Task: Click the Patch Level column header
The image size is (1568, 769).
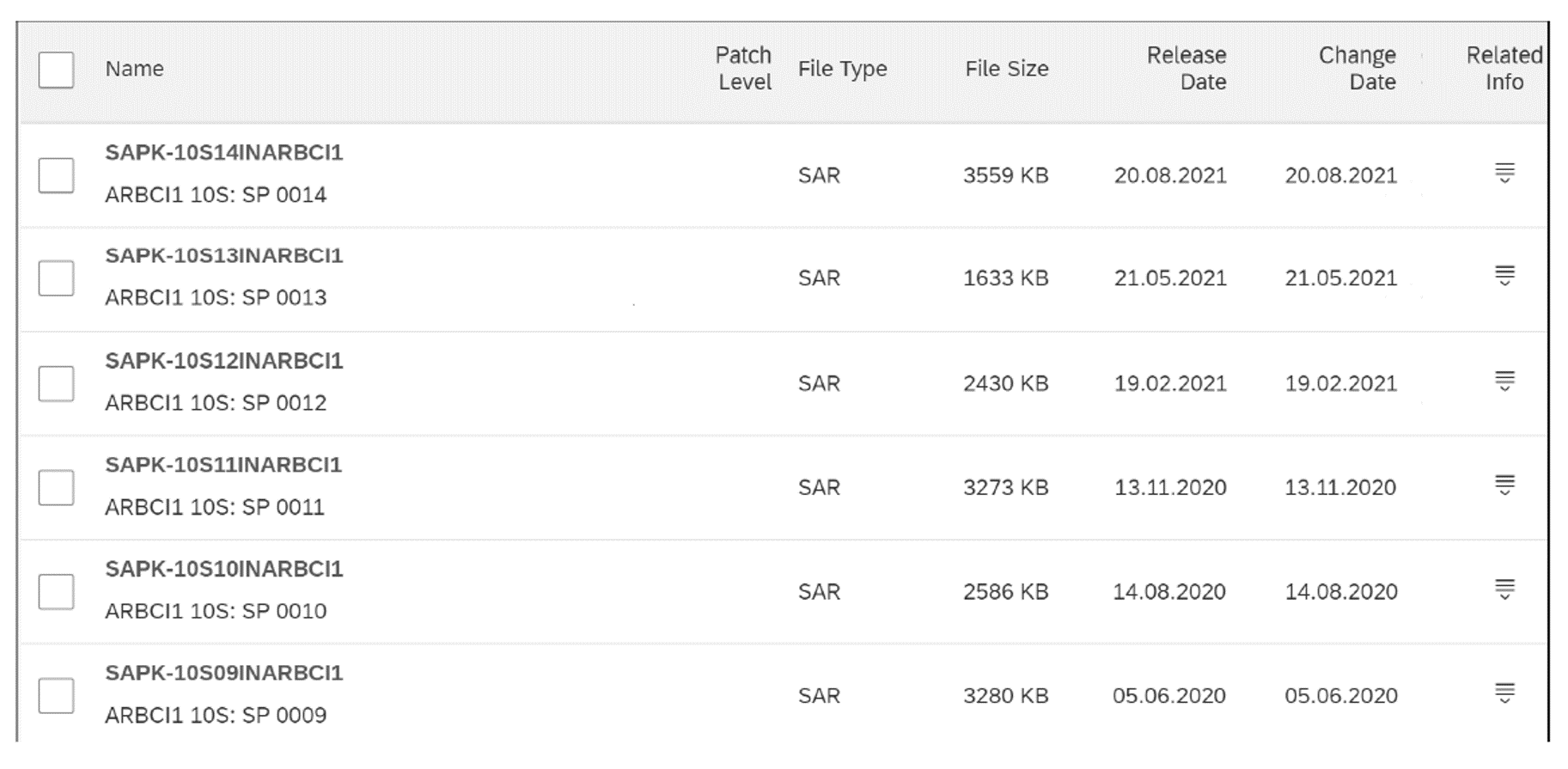Action: [x=742, y=69]
